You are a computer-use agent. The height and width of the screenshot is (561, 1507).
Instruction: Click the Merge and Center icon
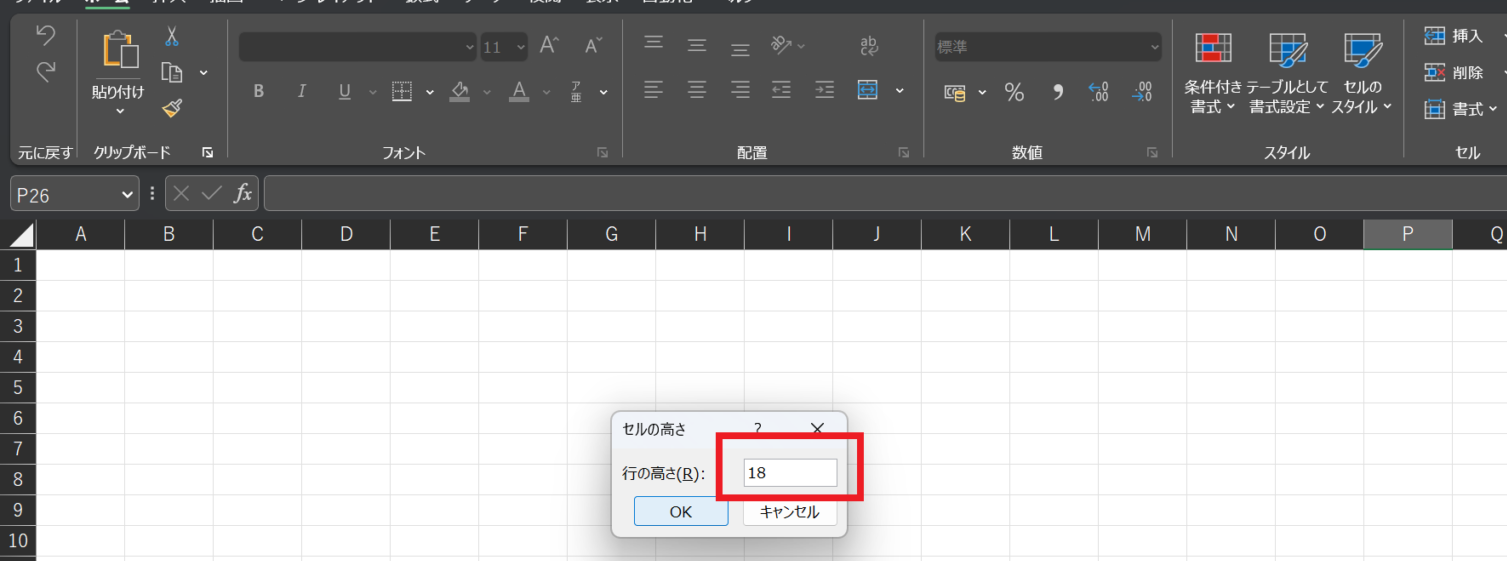868,90
